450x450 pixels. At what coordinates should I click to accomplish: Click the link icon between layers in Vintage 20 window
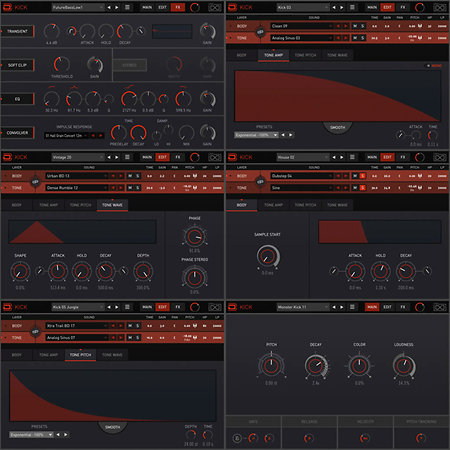[35, 182]
